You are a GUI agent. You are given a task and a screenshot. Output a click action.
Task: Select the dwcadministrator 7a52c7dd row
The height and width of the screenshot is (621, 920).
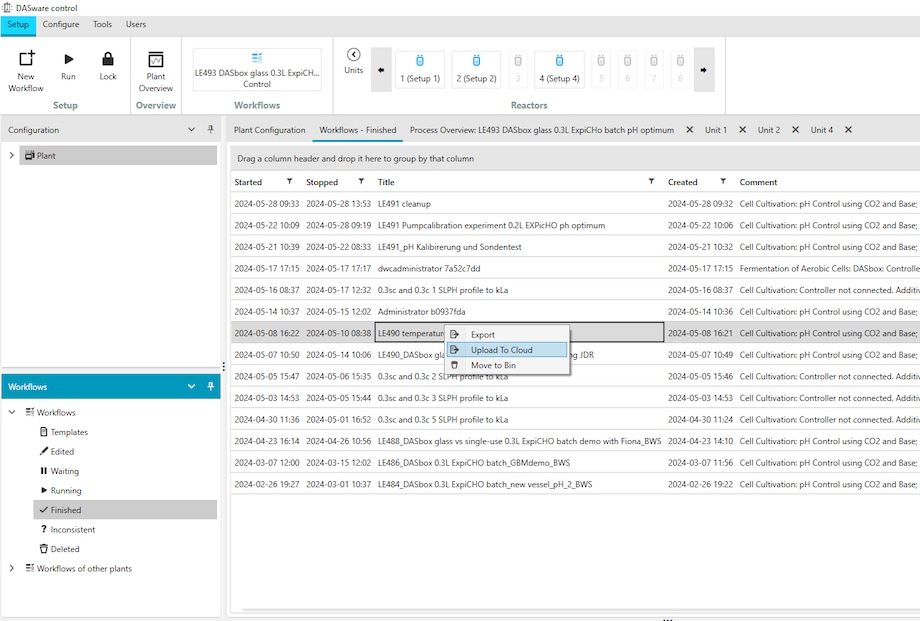pos(575,268)
